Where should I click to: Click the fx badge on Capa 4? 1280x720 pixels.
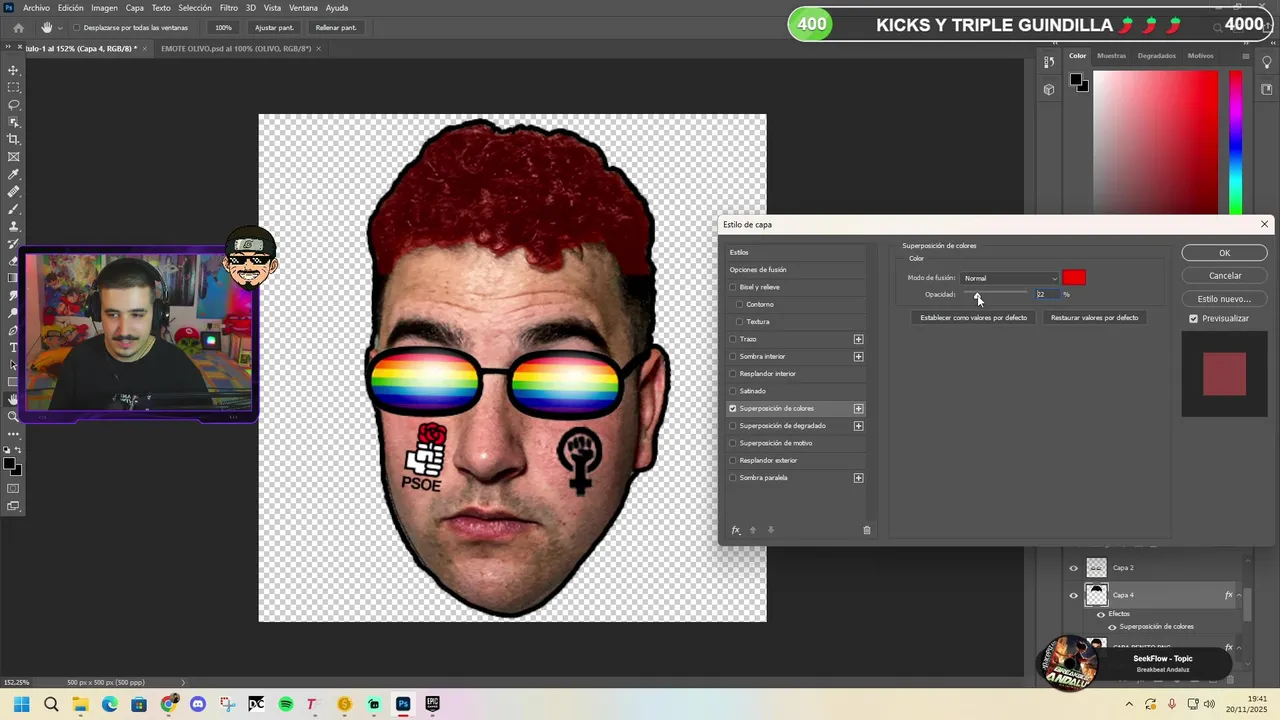pyautogui.click(x=1229, y=595)
